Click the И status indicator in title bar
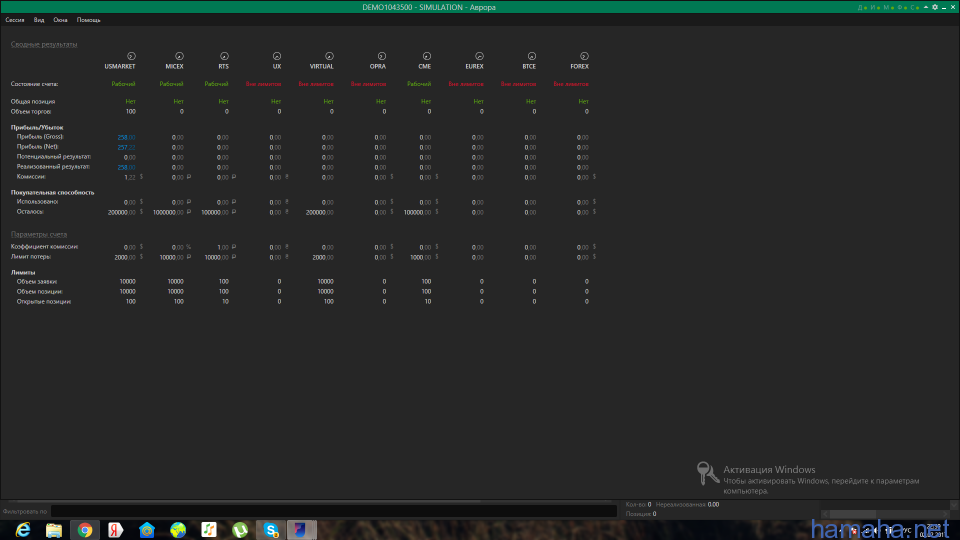The width and height of the screenshot is (960, 540). click(x=875, y=7)
